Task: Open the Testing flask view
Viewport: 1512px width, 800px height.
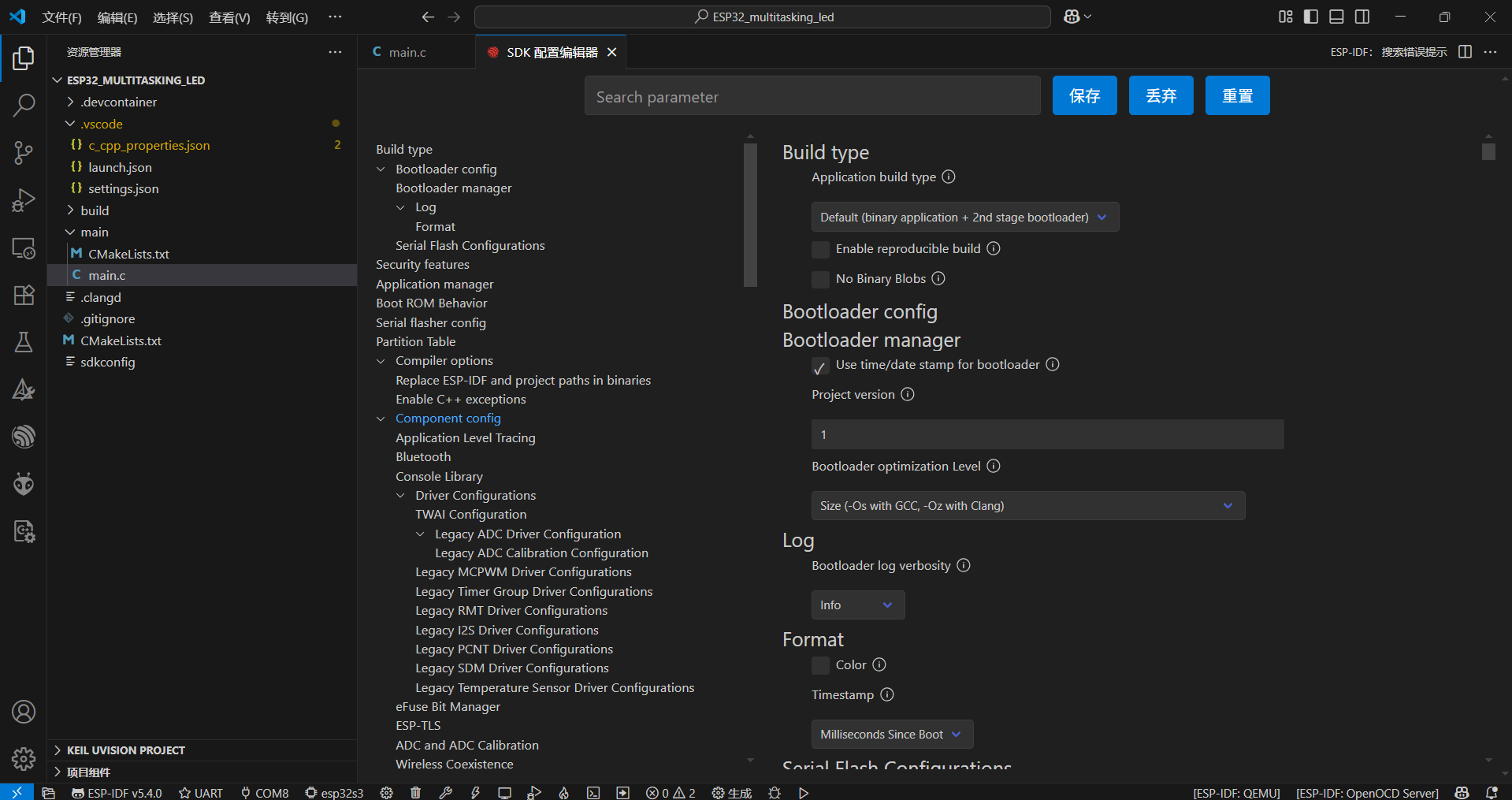Action: pyautogui.click(x=24, y=342)
